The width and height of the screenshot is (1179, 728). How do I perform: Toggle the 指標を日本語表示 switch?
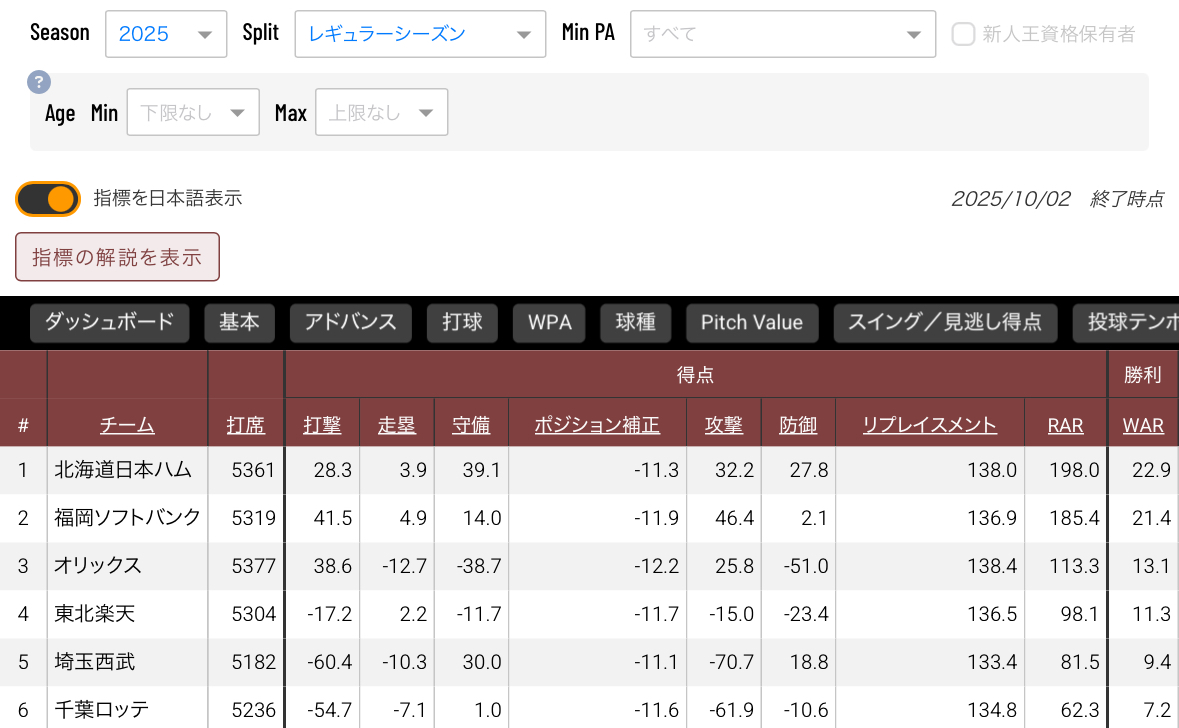pos(48,199)
